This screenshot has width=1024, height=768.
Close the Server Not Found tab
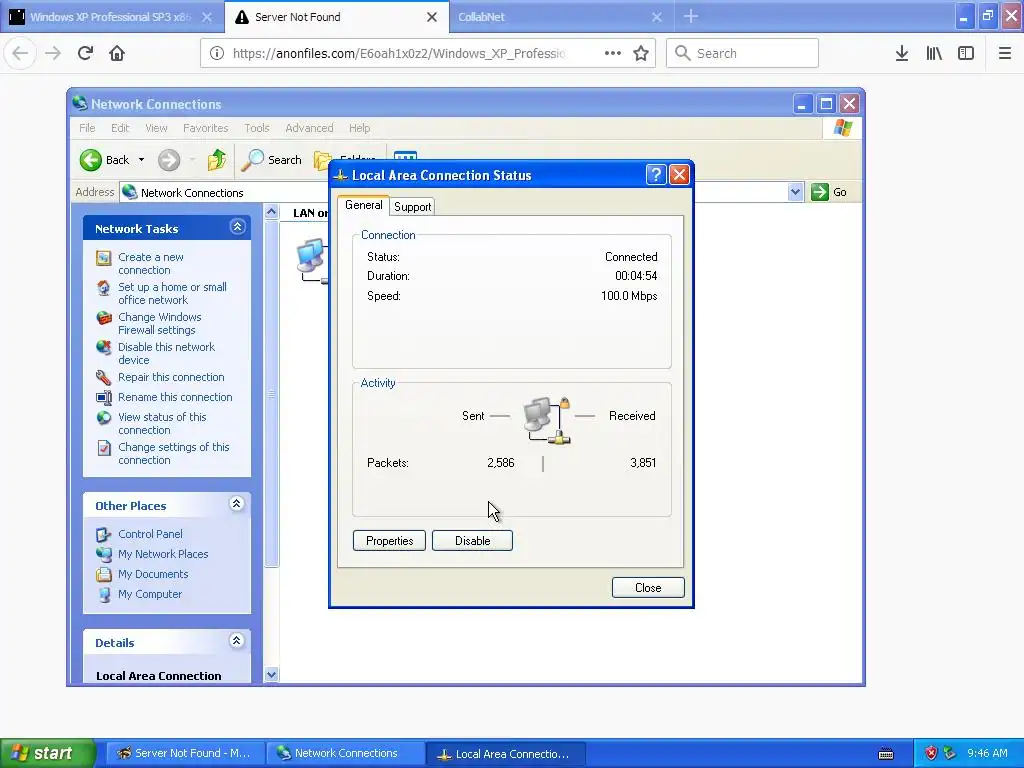click(432, 17)
